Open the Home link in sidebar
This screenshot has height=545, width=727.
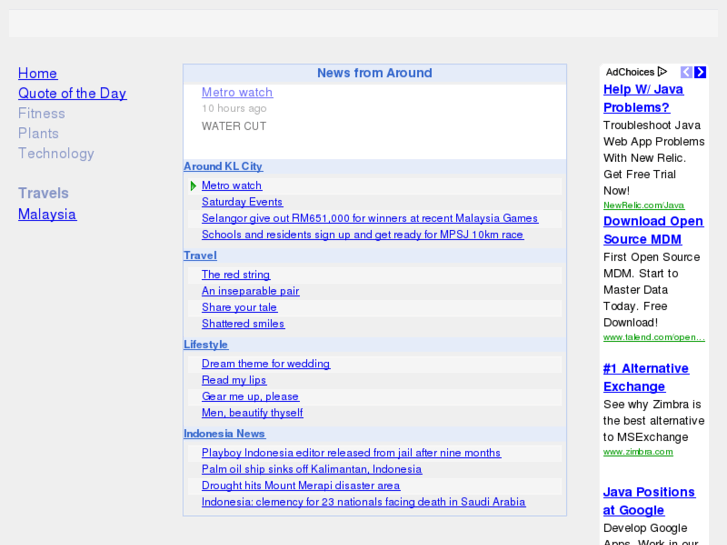(x=38, y=73)
